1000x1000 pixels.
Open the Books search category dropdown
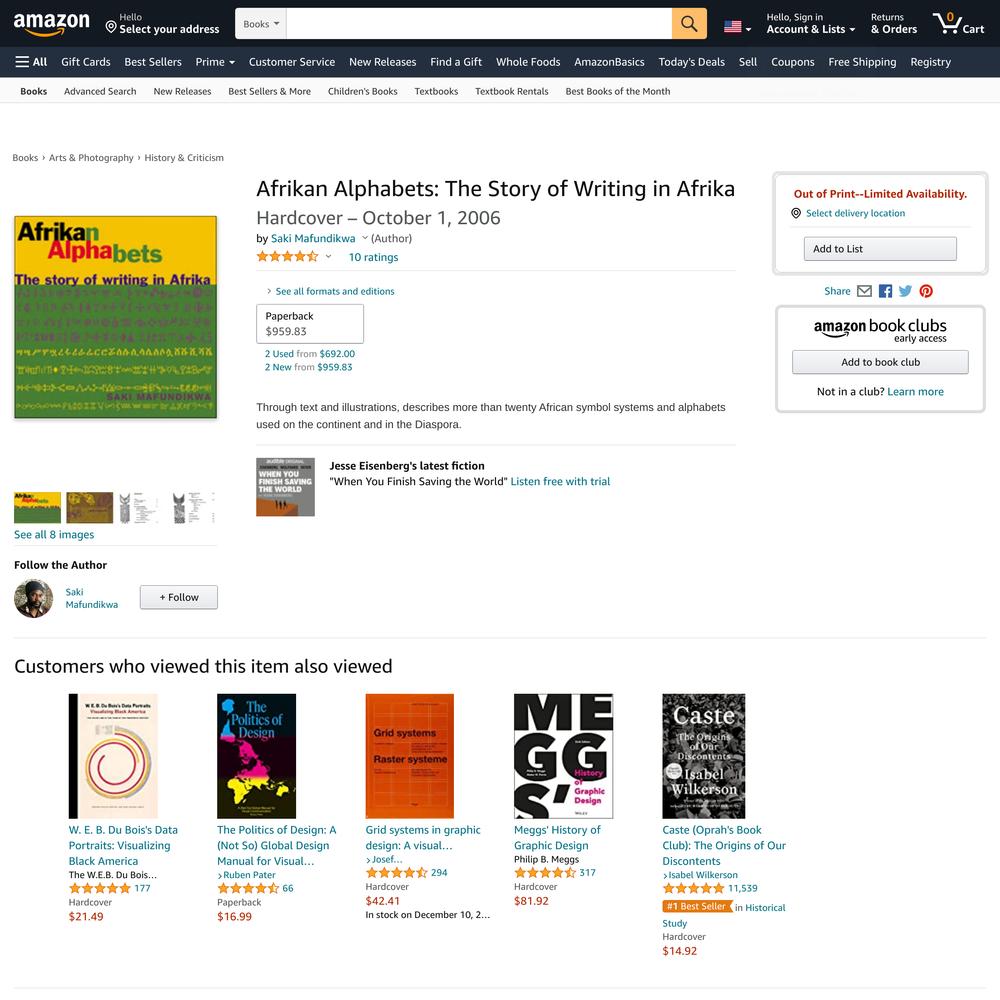[261, 24]
